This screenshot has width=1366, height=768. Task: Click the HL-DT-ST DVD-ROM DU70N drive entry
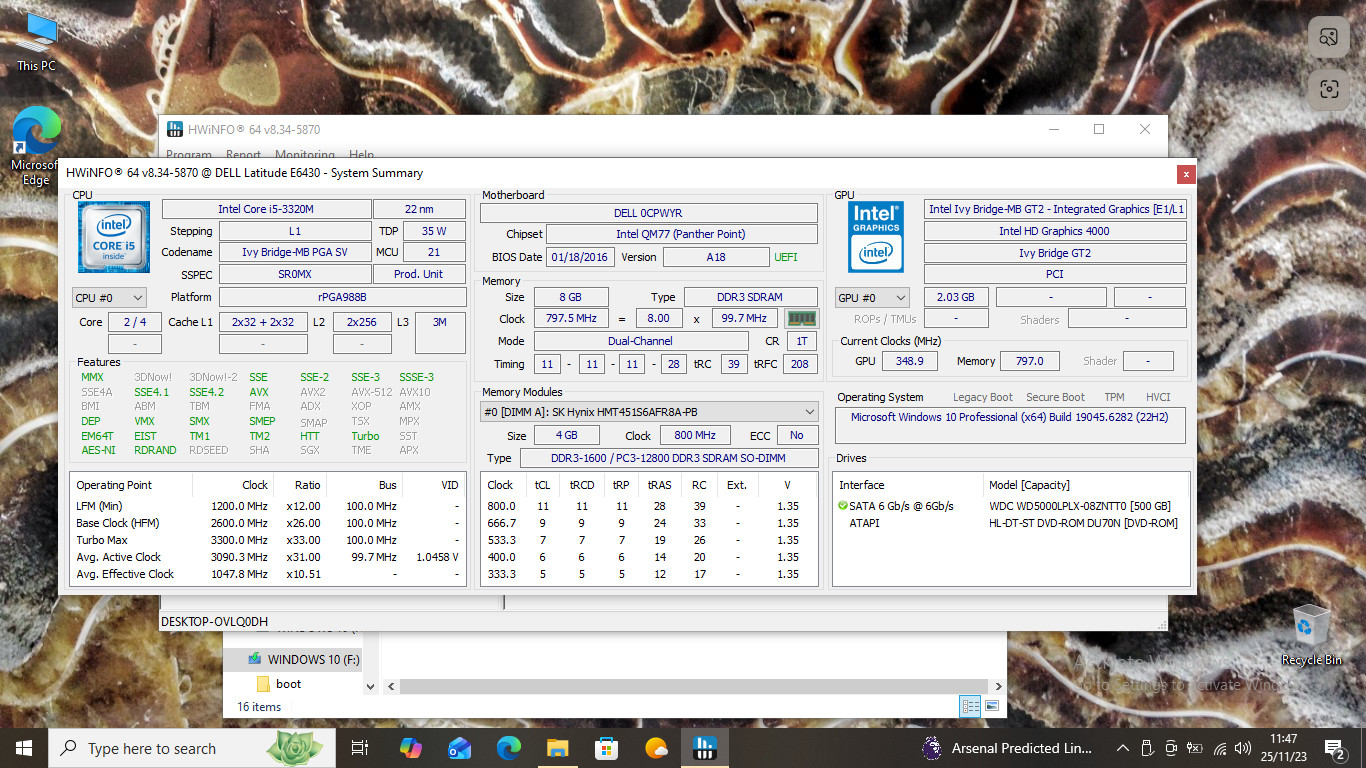pos(1083,523)
